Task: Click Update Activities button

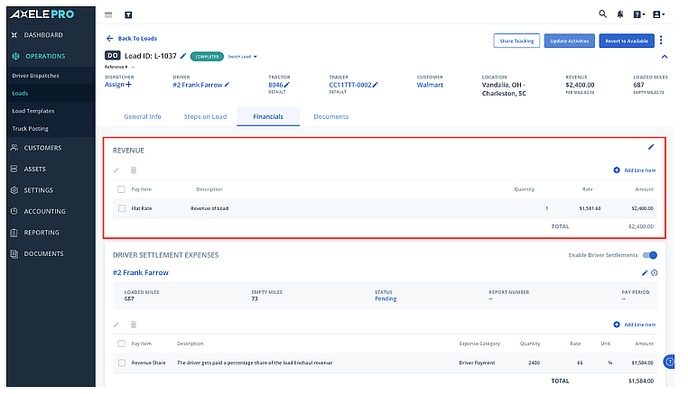Action: [570, 41]
